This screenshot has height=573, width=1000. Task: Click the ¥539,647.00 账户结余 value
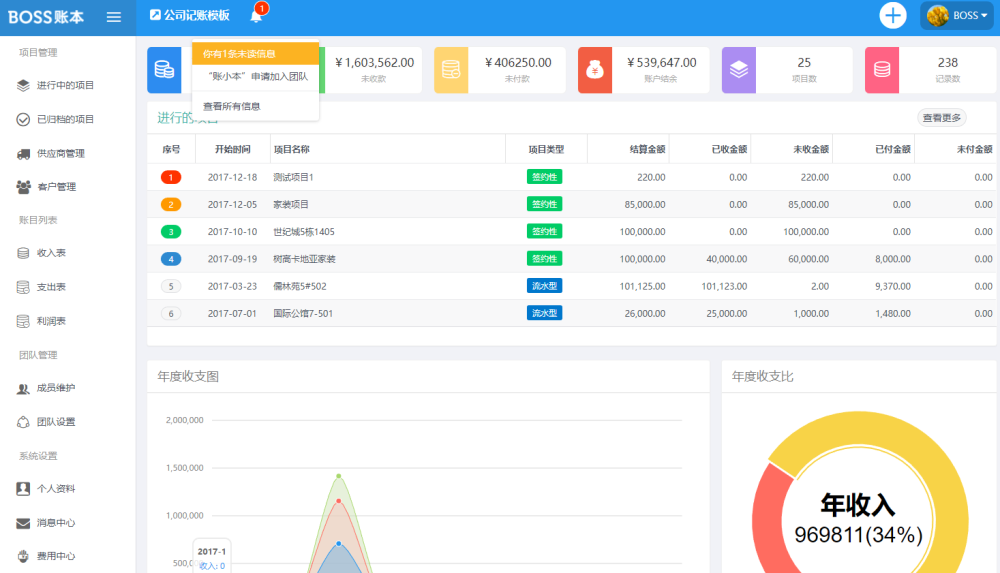[x=661, y=63]
